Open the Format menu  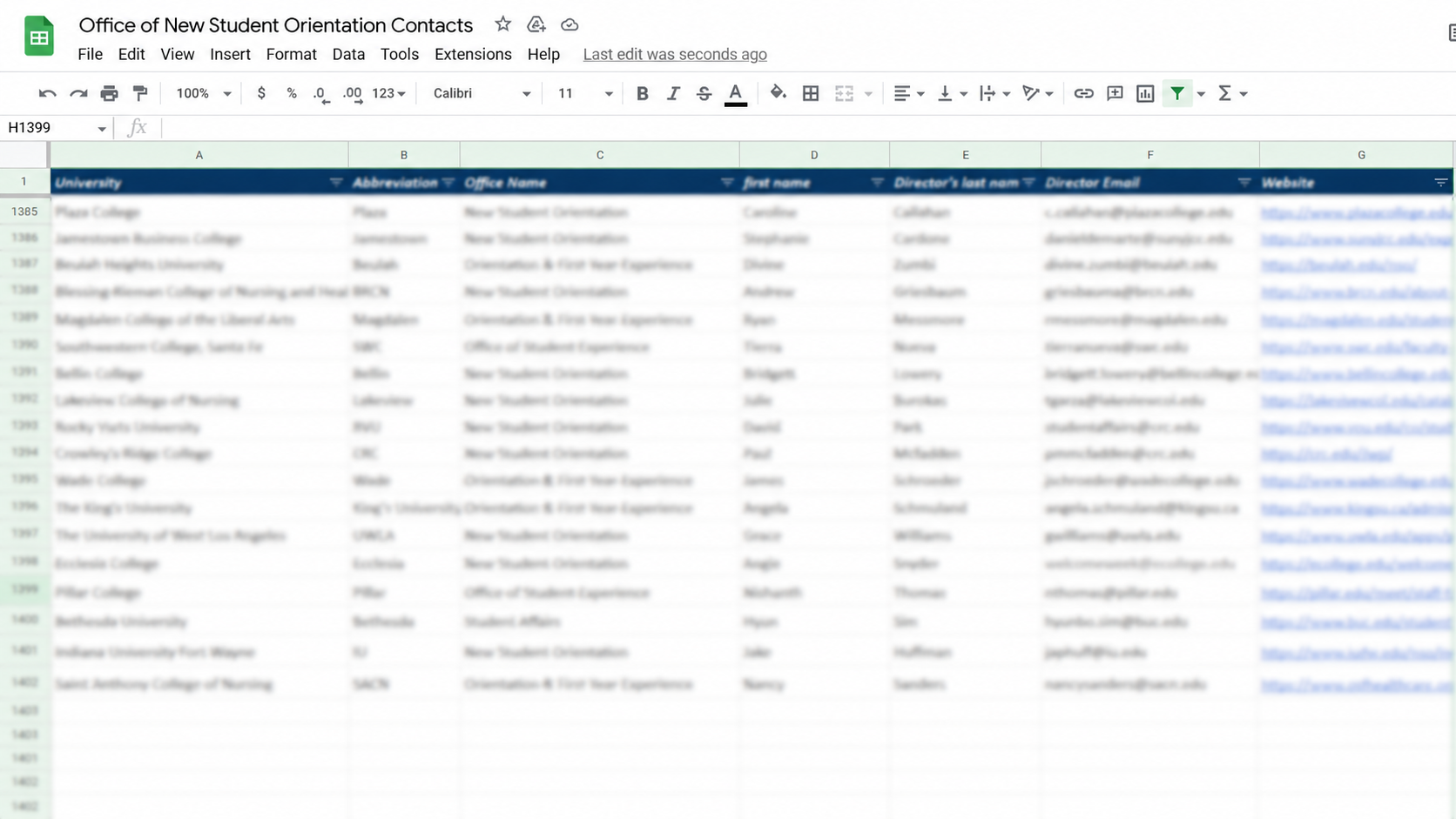pos(291,54)
